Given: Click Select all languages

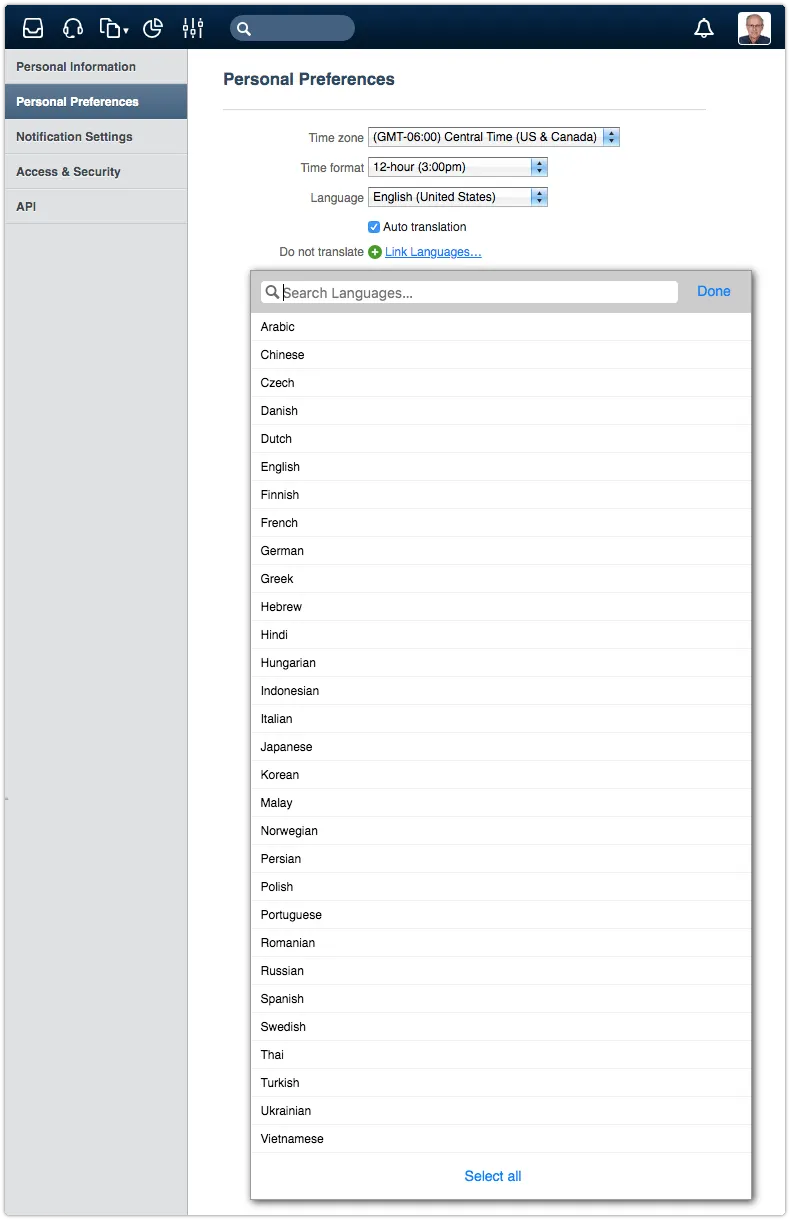Looking at the screenshot, I should [493, 1176].
